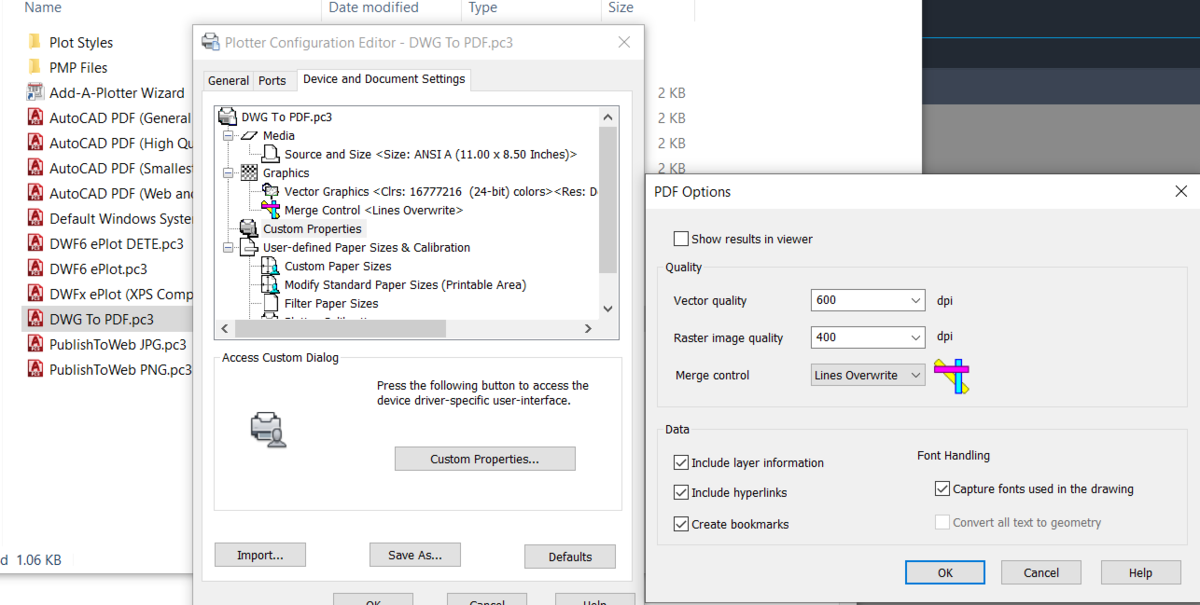Click the tree view horizontal scrollbar

coord(404,328)
